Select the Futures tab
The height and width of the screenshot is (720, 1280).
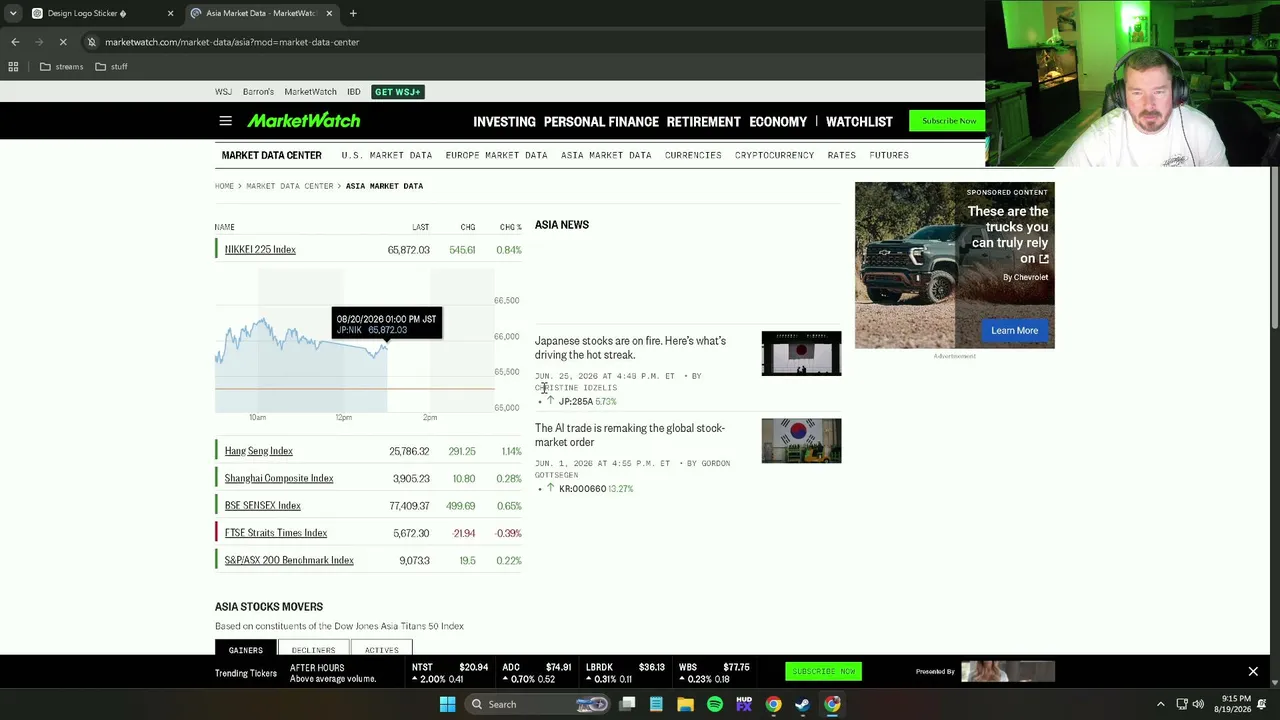coord(889,155)
